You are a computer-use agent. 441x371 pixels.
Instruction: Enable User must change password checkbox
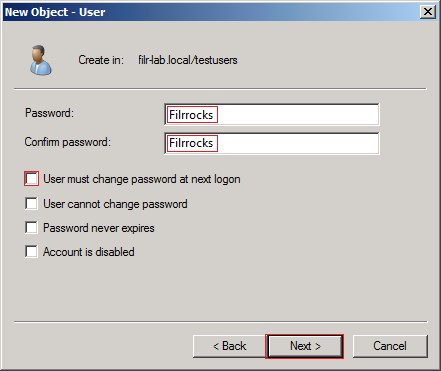pos(31,179)
